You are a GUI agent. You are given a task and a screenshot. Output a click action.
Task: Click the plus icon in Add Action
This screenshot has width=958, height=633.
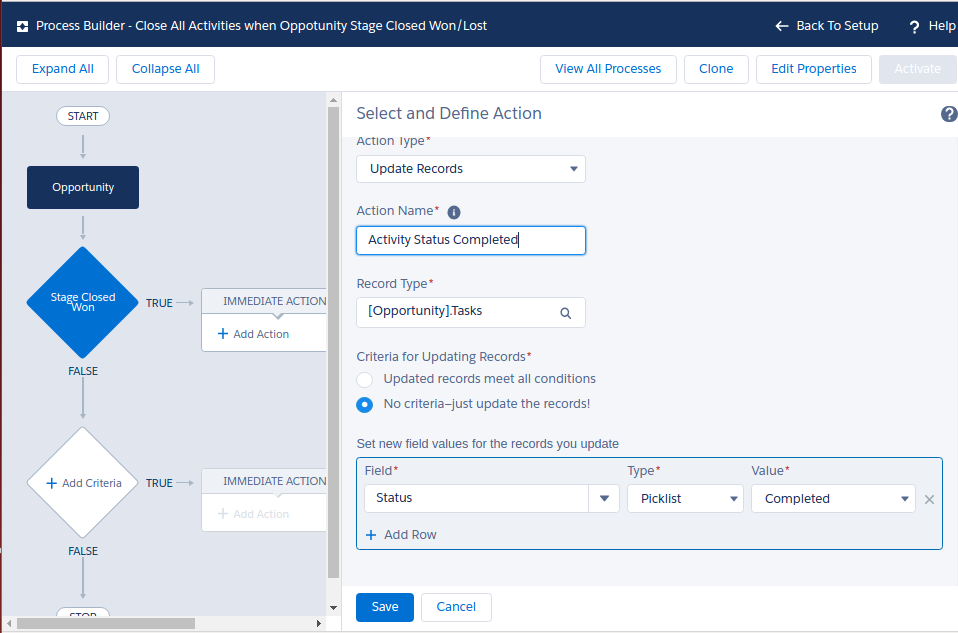(x=223, y=334)
